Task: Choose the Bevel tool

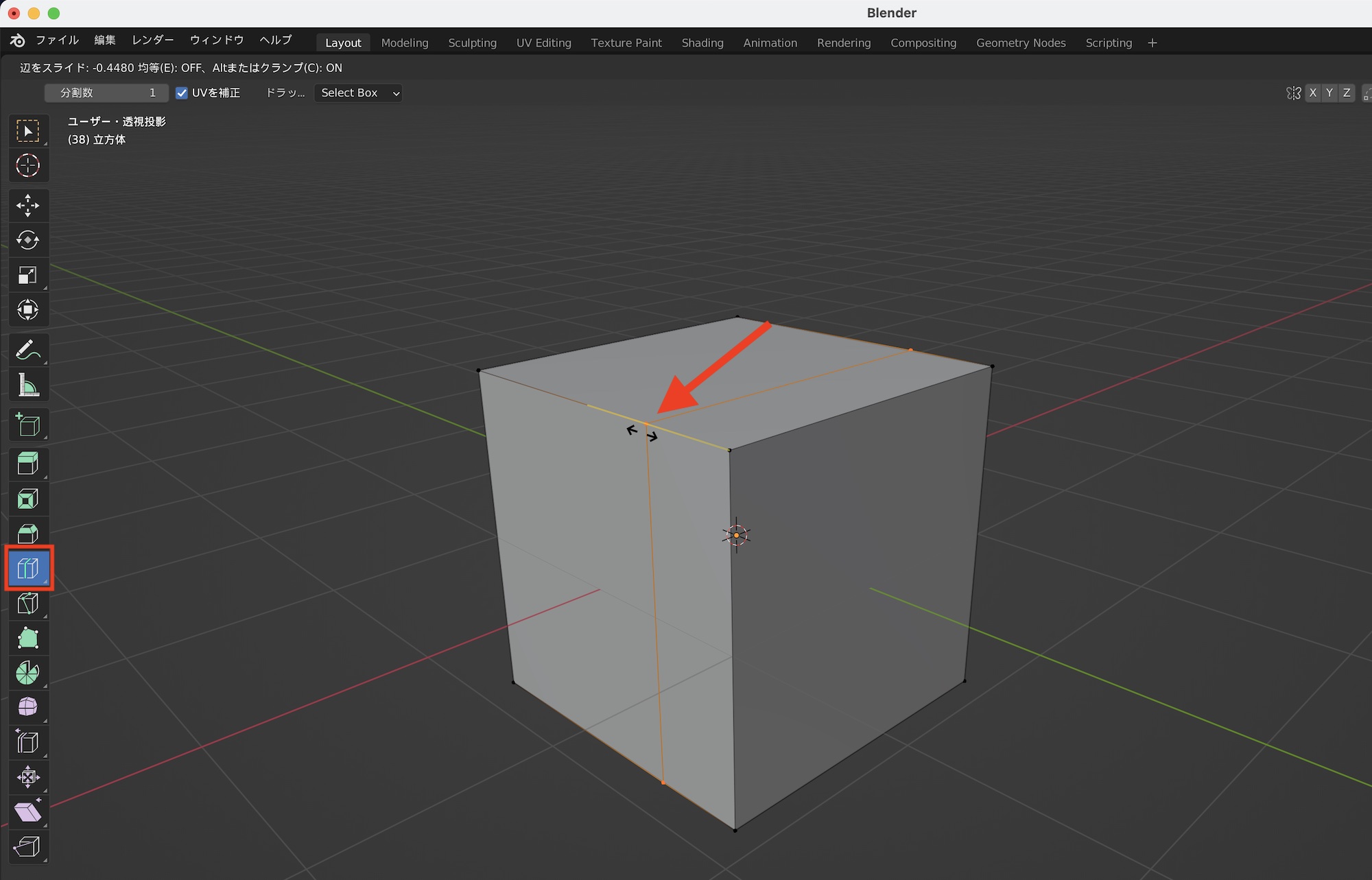Action: click(x=27, y=533)
